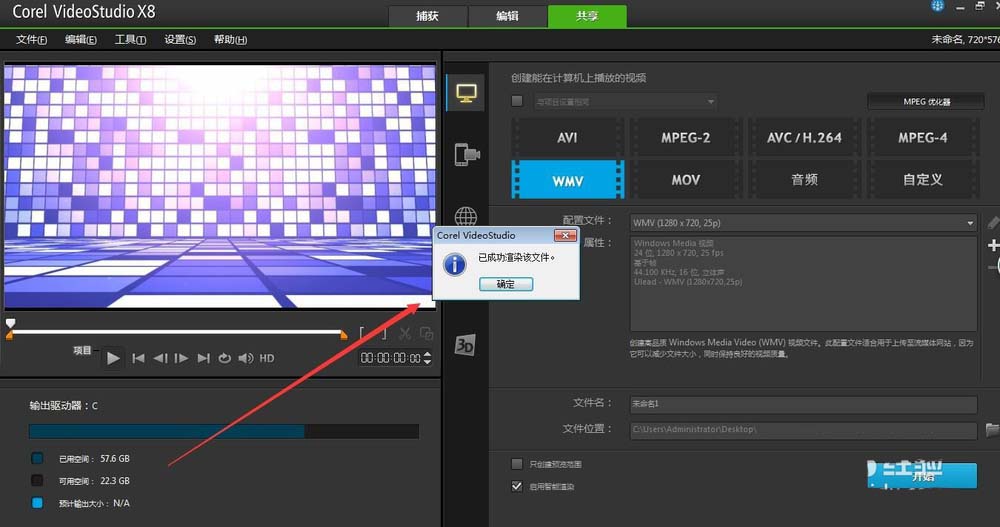Choose the AVI format
This screenshot has width=1000, height=527.
[567, 137]
